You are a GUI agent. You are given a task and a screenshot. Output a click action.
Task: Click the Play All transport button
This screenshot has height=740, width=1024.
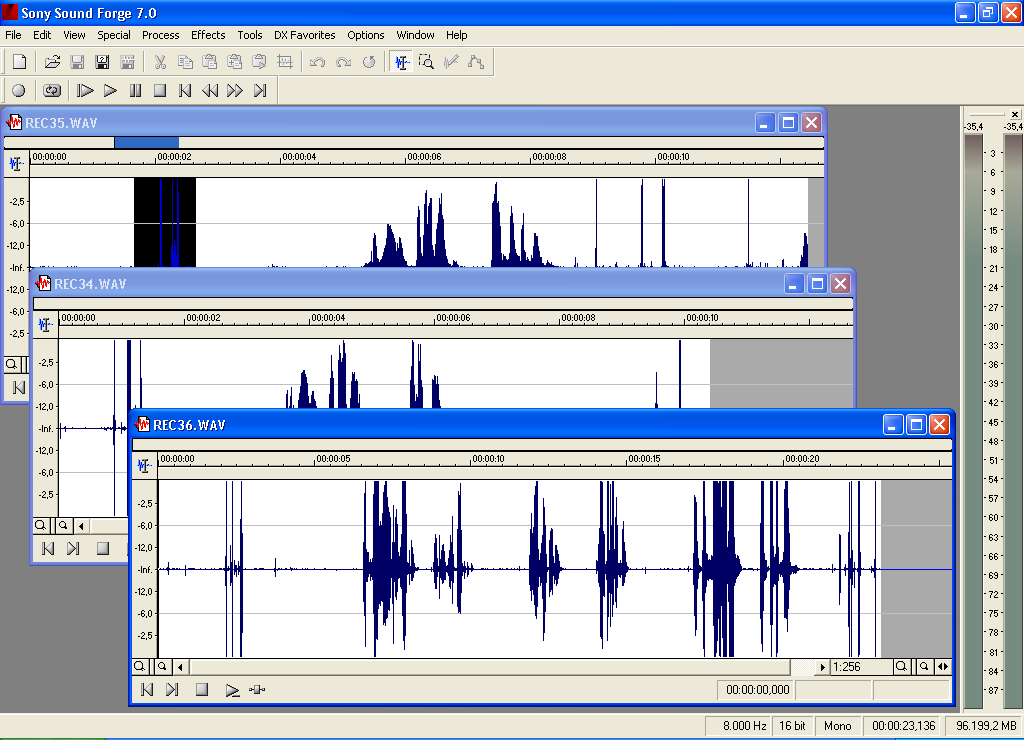85,91
